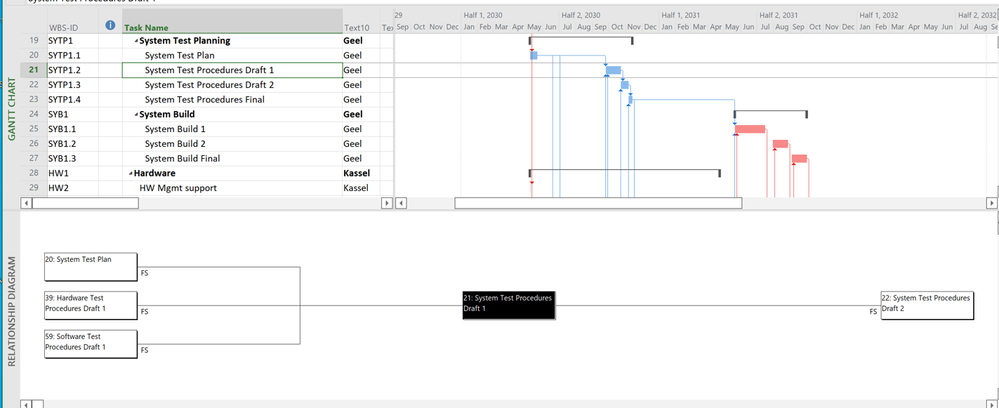Click the Hardware summary bar in chart
This screenshot has width=999, height=408.
pyautogui.click(x=624, y=171)
